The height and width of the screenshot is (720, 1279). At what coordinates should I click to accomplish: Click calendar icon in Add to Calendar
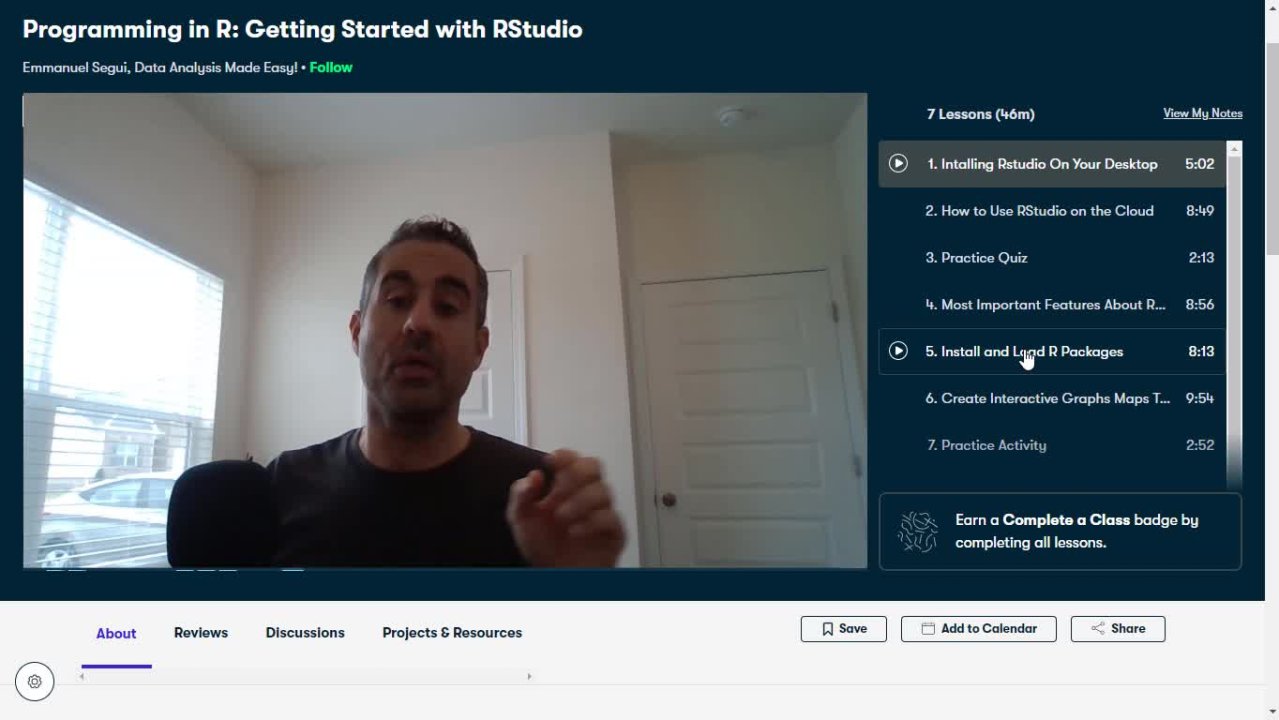928,629
